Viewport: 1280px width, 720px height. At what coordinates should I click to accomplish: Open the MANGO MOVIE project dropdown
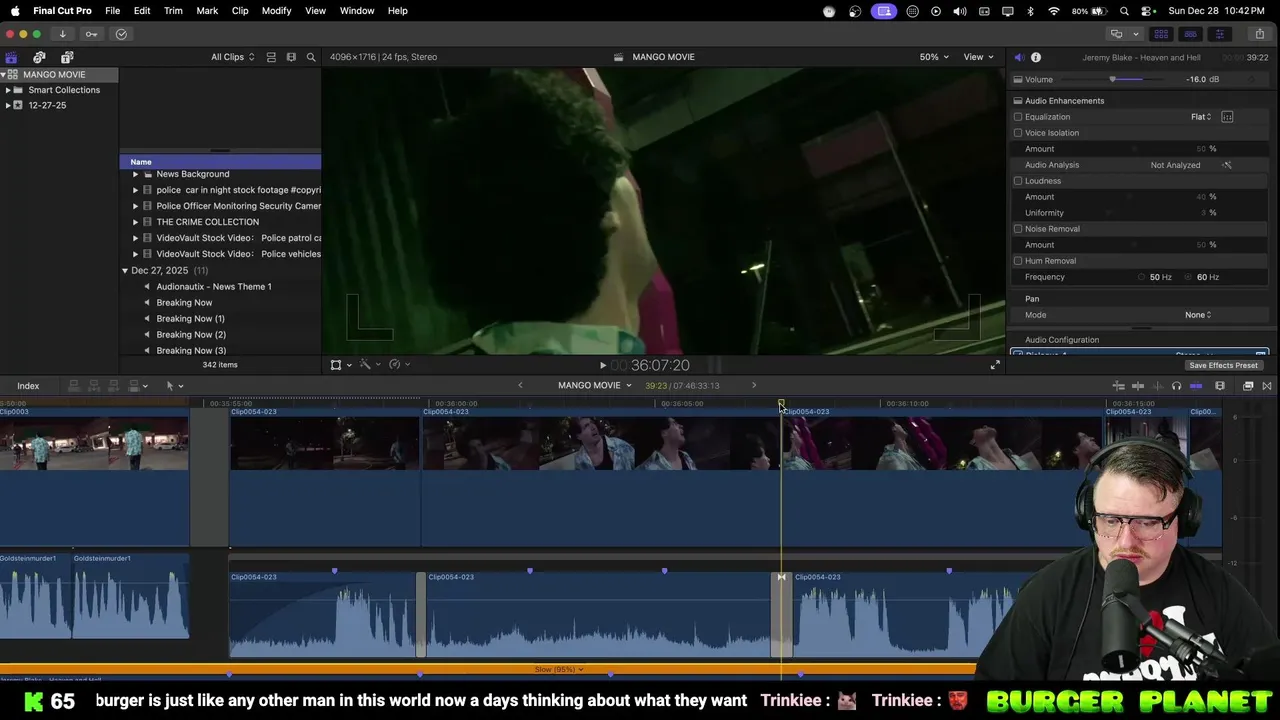pyautogui.click(x=595, y=386)
